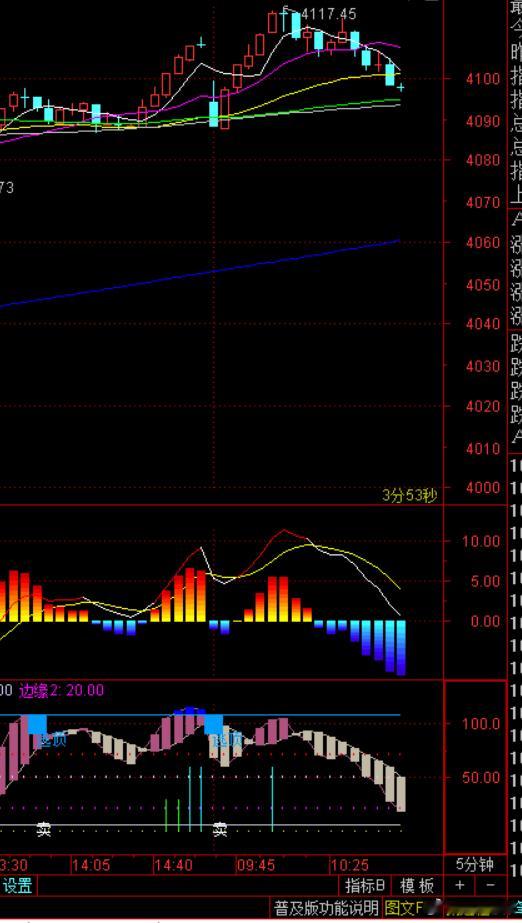Zoom in with the + button
The height and width of the screenshot is (923, 522).
[x=459, y=886]
